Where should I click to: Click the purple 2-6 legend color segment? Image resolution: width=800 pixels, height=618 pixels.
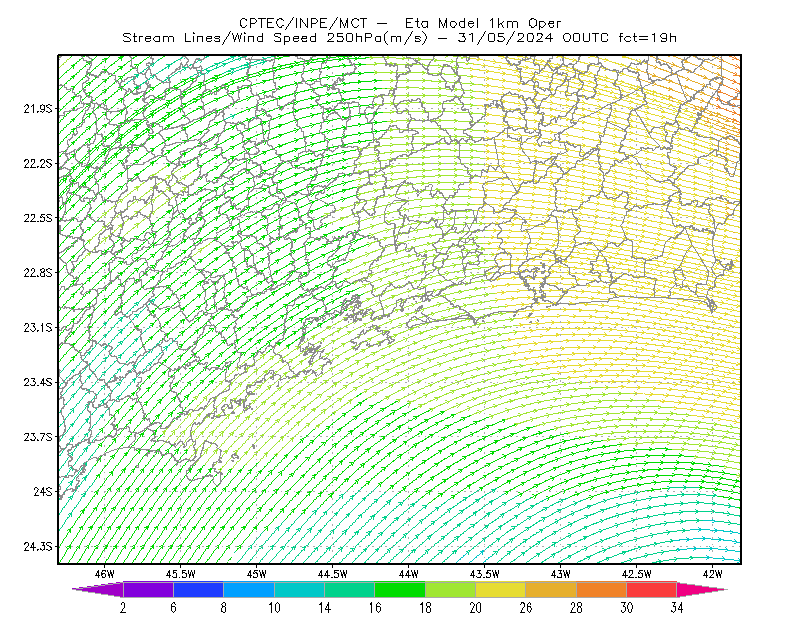[x=148, y=589]
